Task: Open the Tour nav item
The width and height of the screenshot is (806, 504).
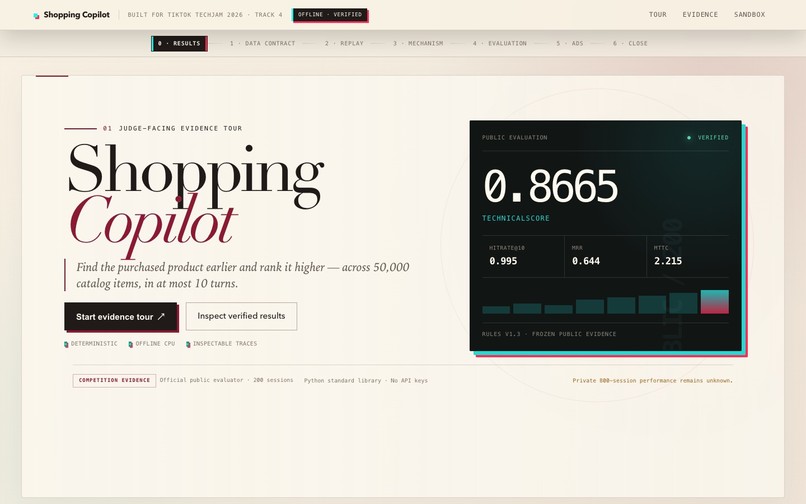Action: (657, 14)
